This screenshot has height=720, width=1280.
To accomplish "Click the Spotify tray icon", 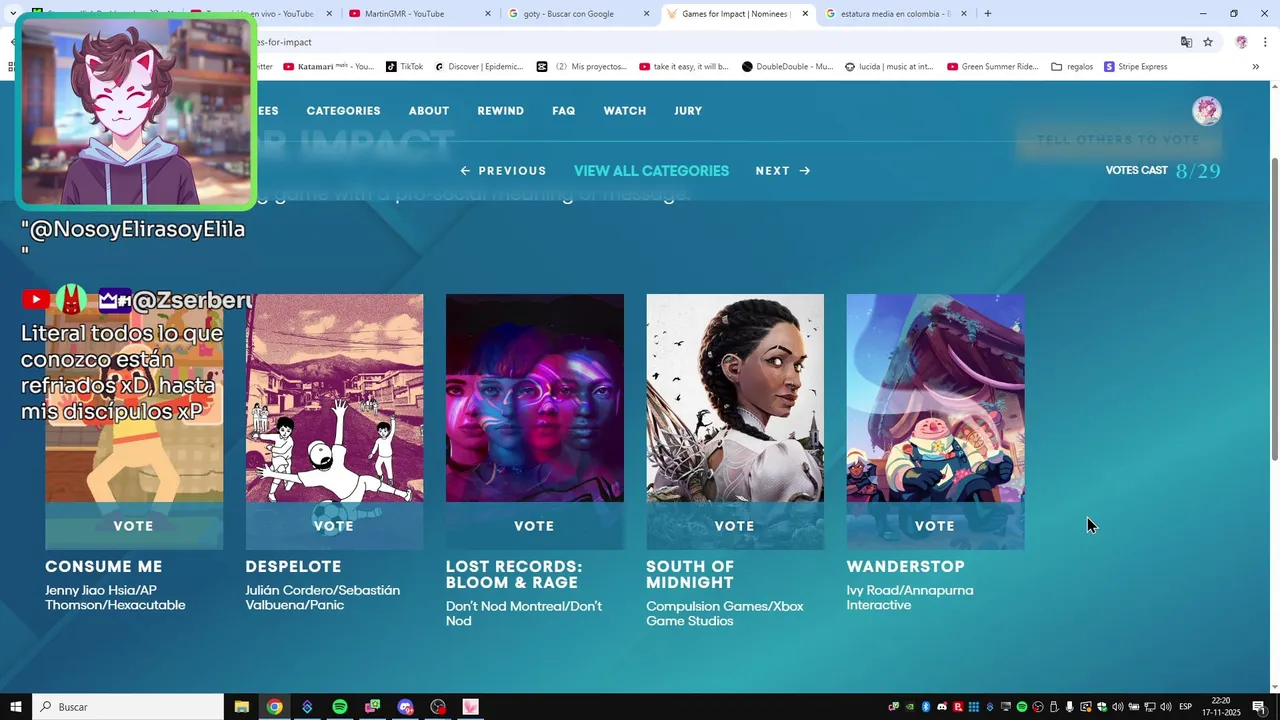I will tap(1022, 707).
